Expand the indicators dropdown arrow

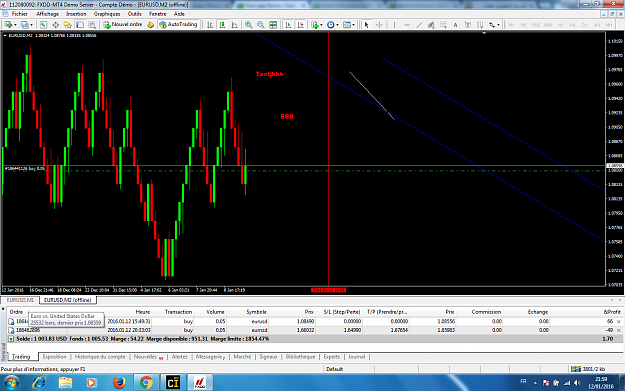point(321,25)
